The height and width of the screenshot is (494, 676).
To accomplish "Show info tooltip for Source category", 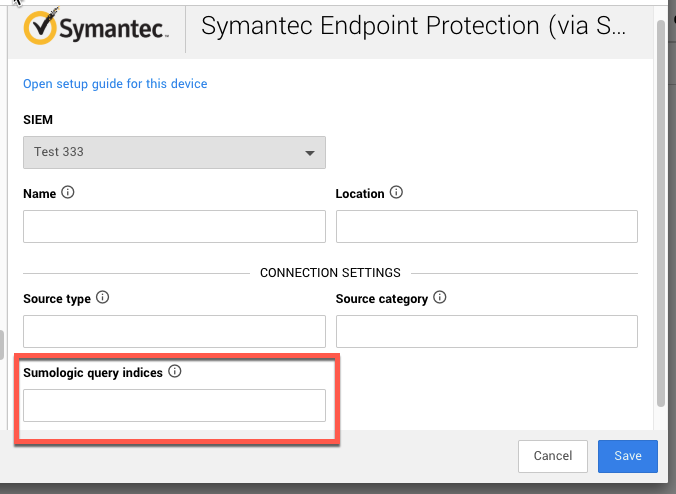I will point(440,297).
